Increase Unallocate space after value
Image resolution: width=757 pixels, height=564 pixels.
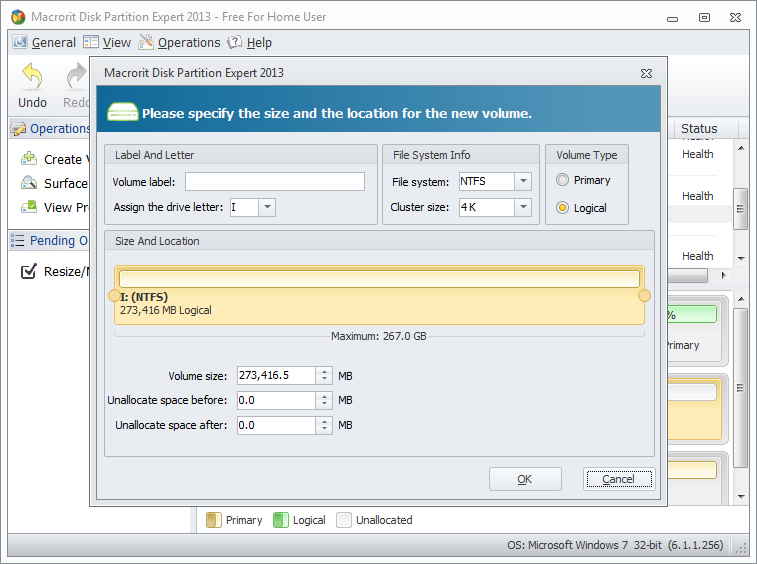324,421
